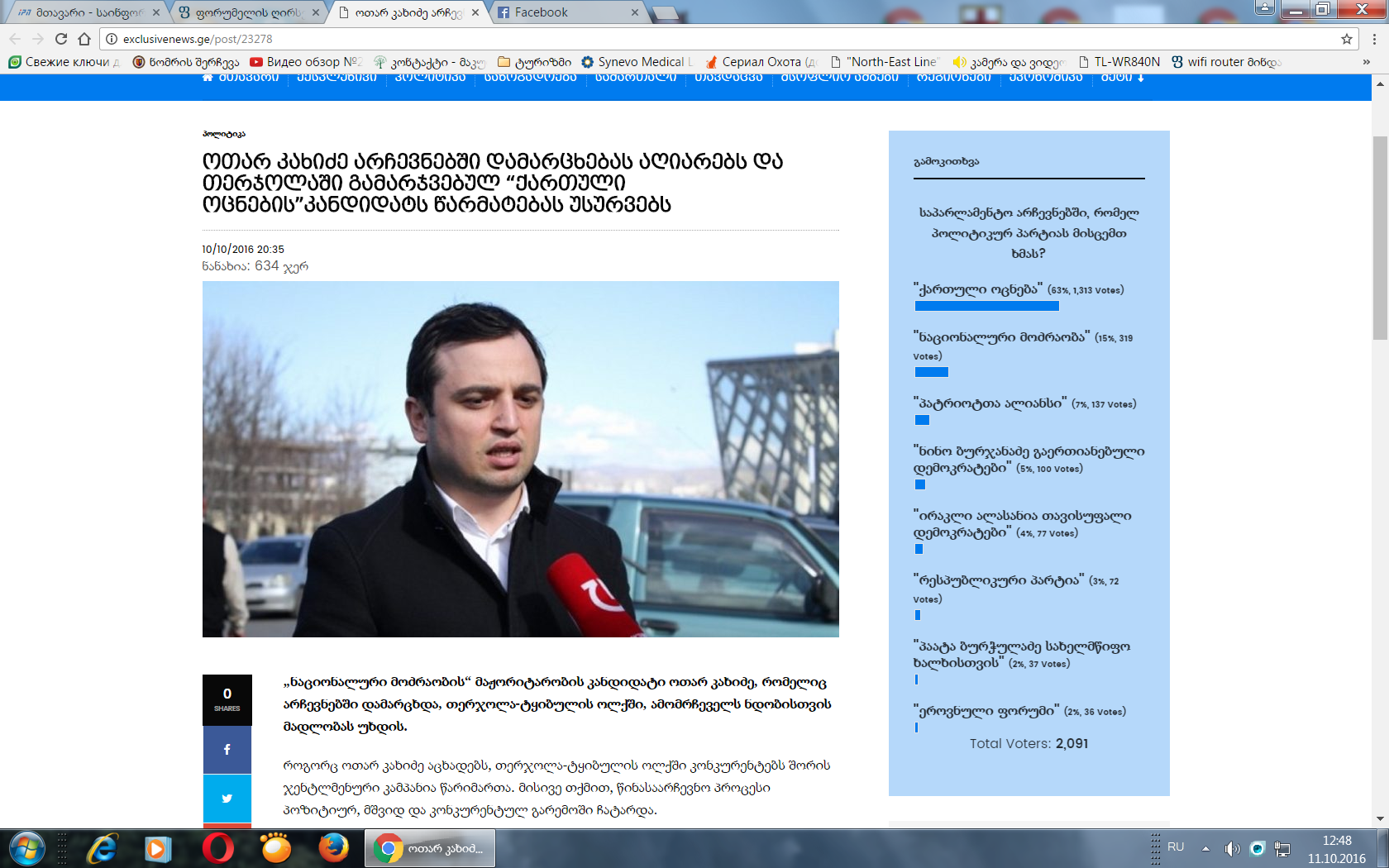Open the orange face app on taskbar
1389x868 pixels.
point(276,849)
